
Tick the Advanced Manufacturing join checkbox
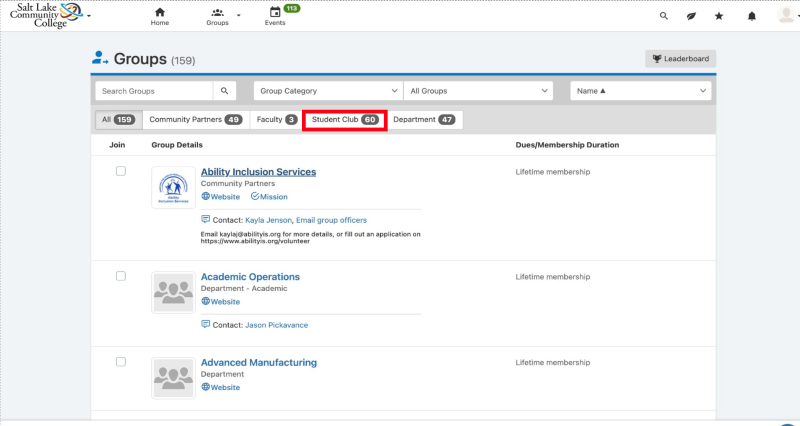(121, 361)
